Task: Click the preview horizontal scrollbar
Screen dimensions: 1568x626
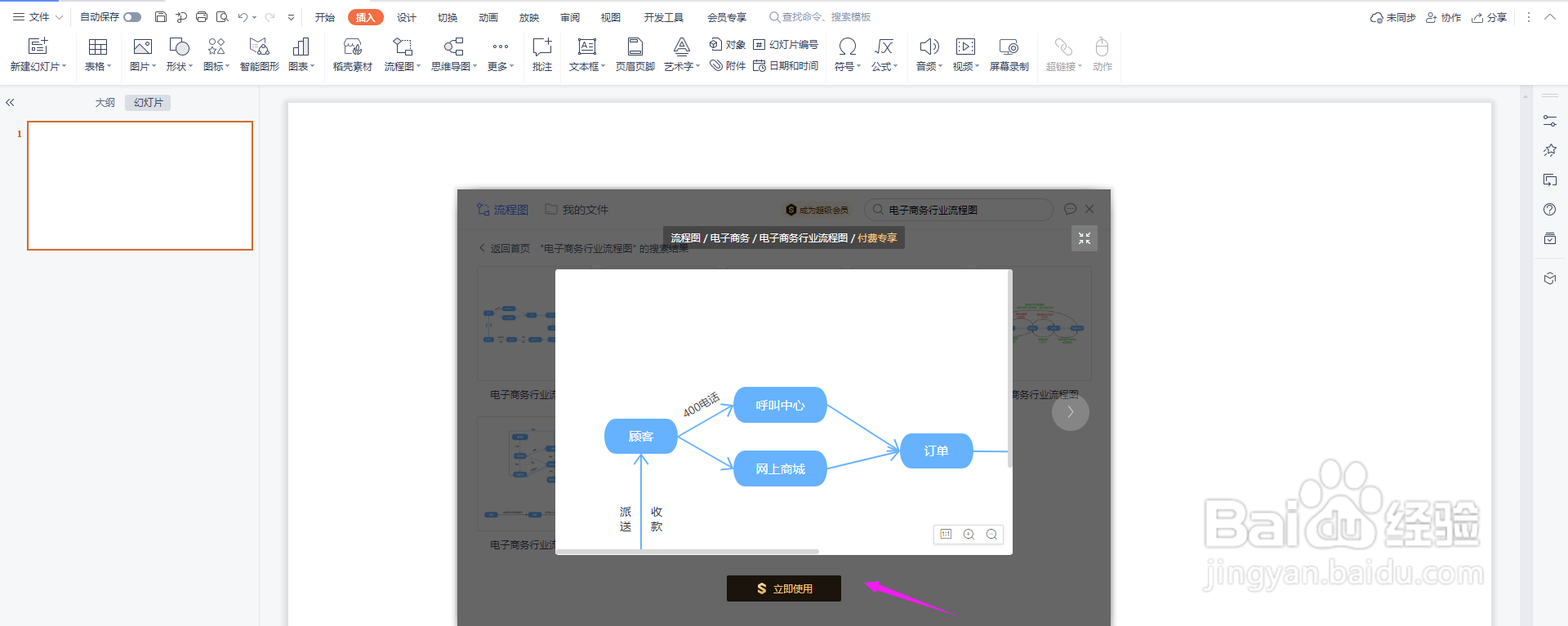Action: pos(688,552)
